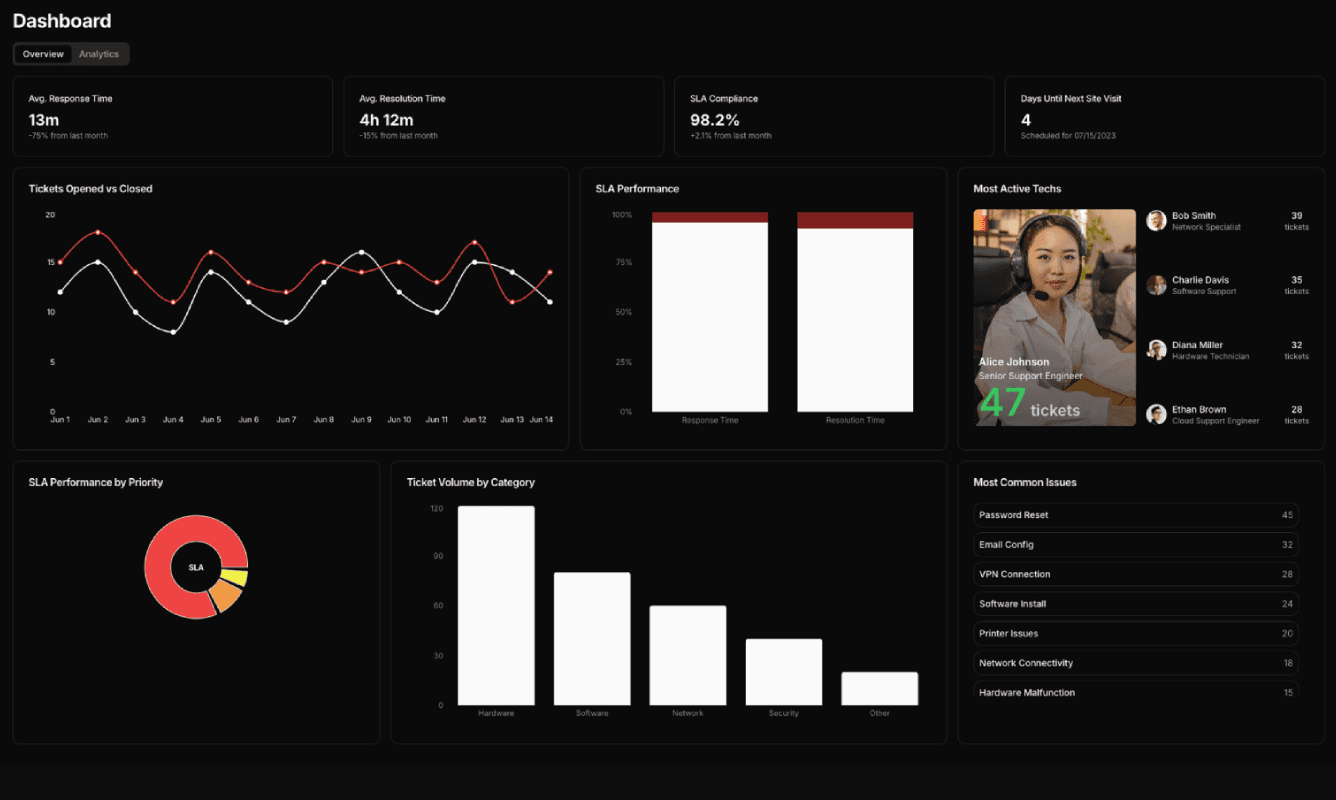Select the Email Config common issue
The image size is (1336, 800).
coord(1135,544)
